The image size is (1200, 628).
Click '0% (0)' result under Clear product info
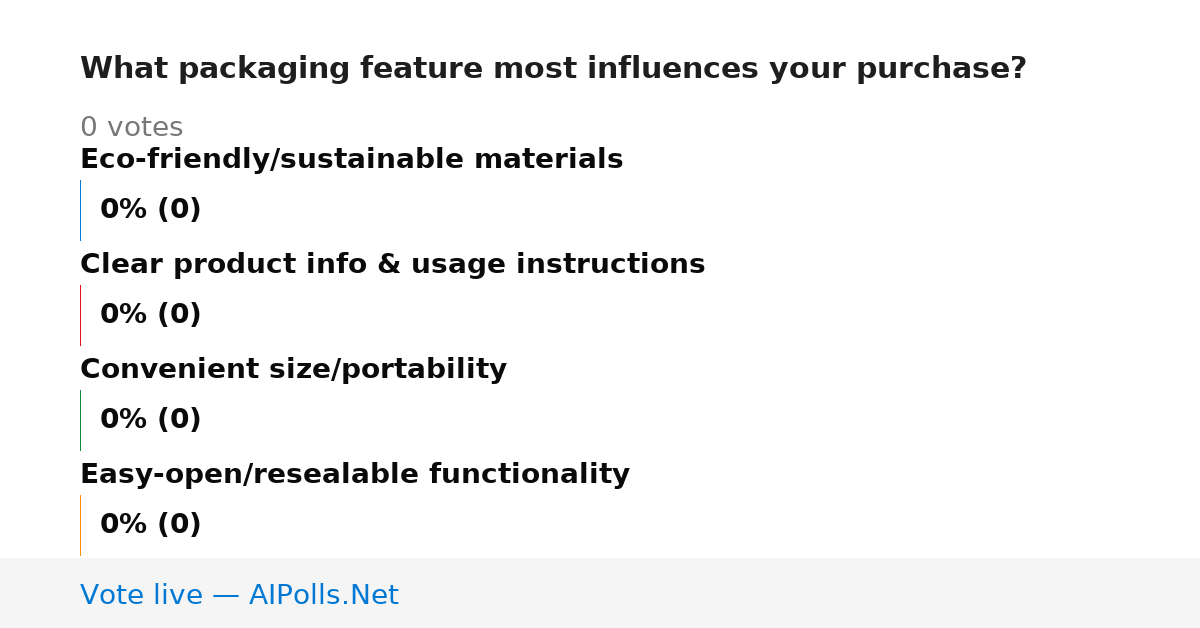(150, 315)
